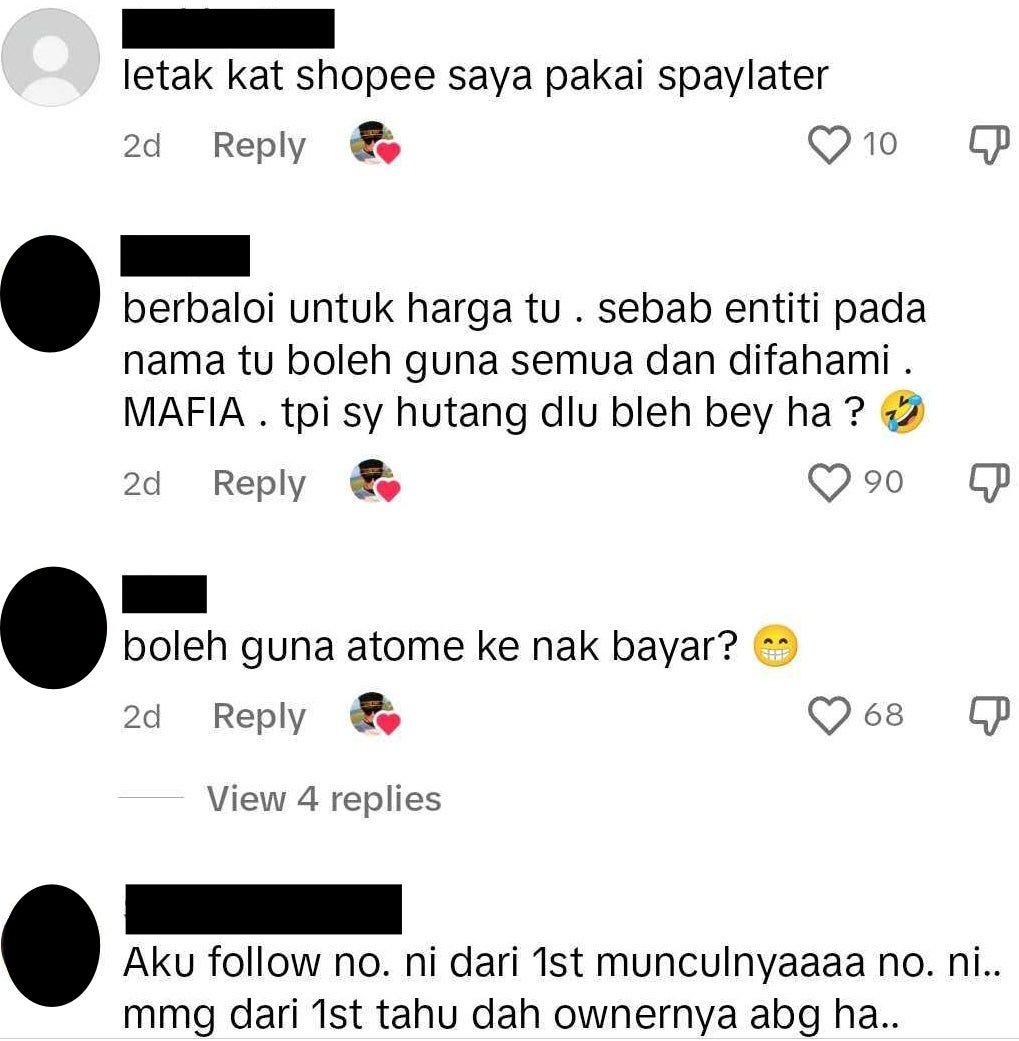Open avatar of the atome commenter

coord(53,627)
